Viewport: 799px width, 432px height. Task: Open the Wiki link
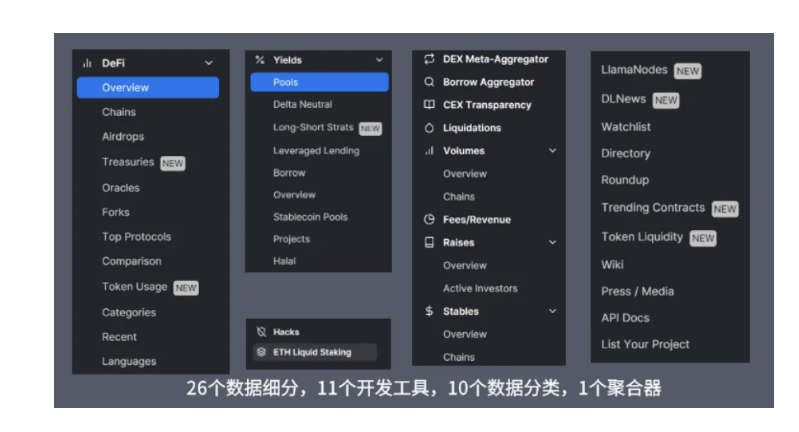pyautogui.click(x=612, y=265)
